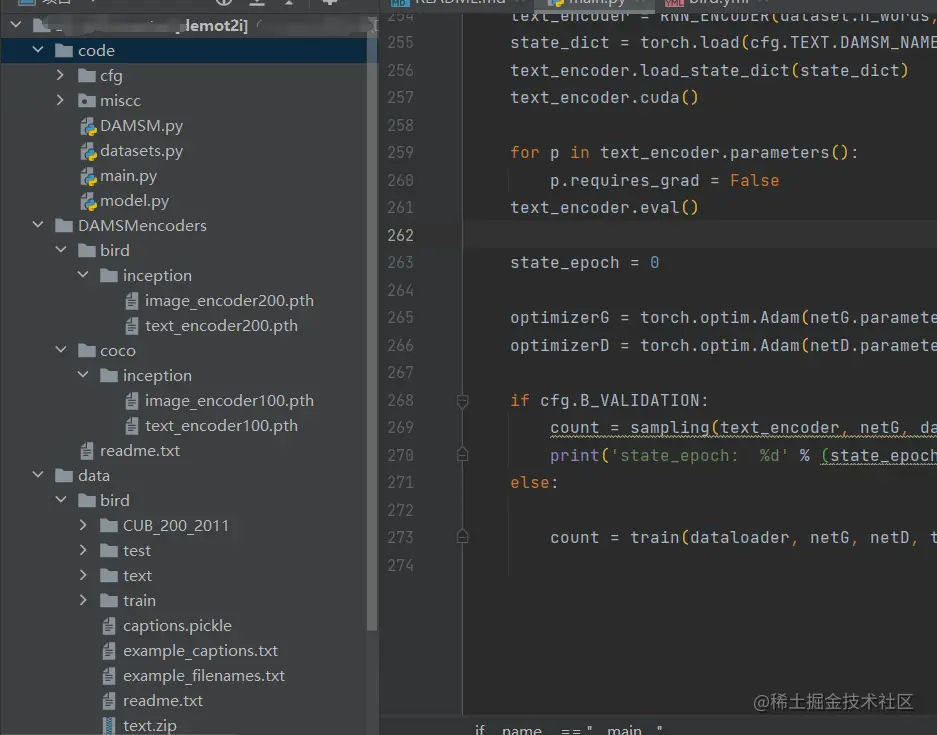
Task: Click the folder icon of DAMSMencoders
Action: click(64, 226)
